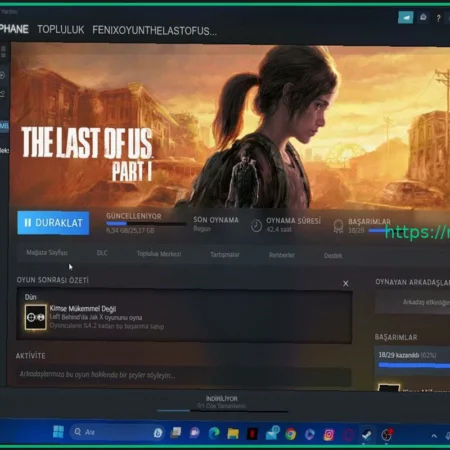Open the FENIXOYUNTHELASTOFUS profile menu
This screenshot has width=450, height=450.
[155, 31]
